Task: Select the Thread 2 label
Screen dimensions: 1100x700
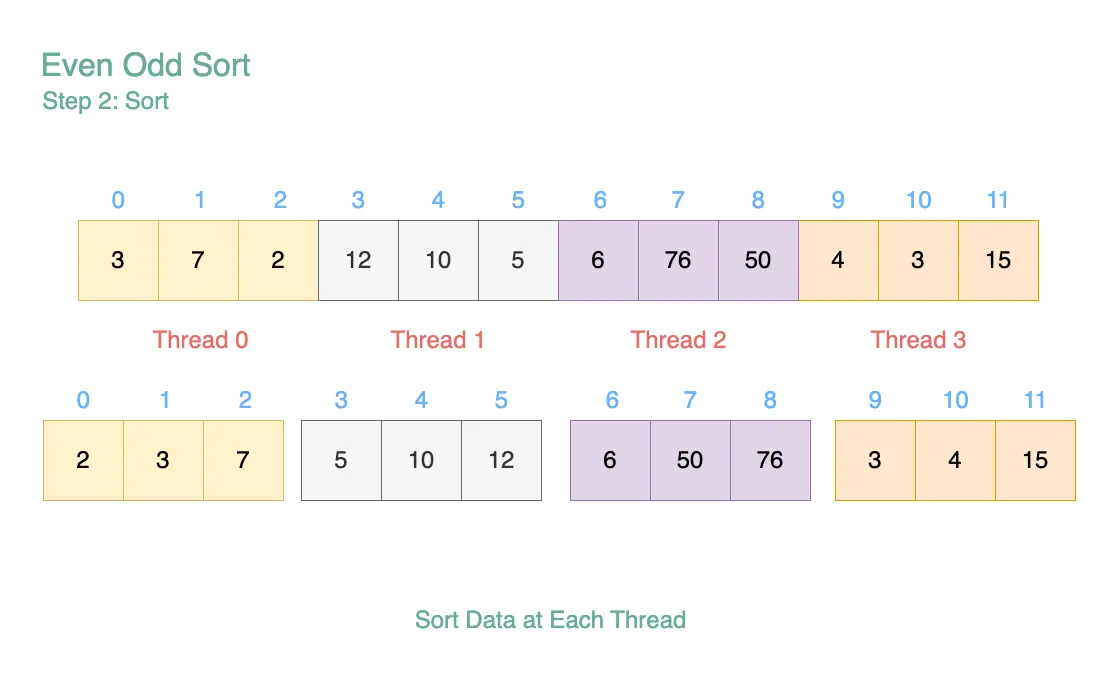Action: [x=678, y=340]
